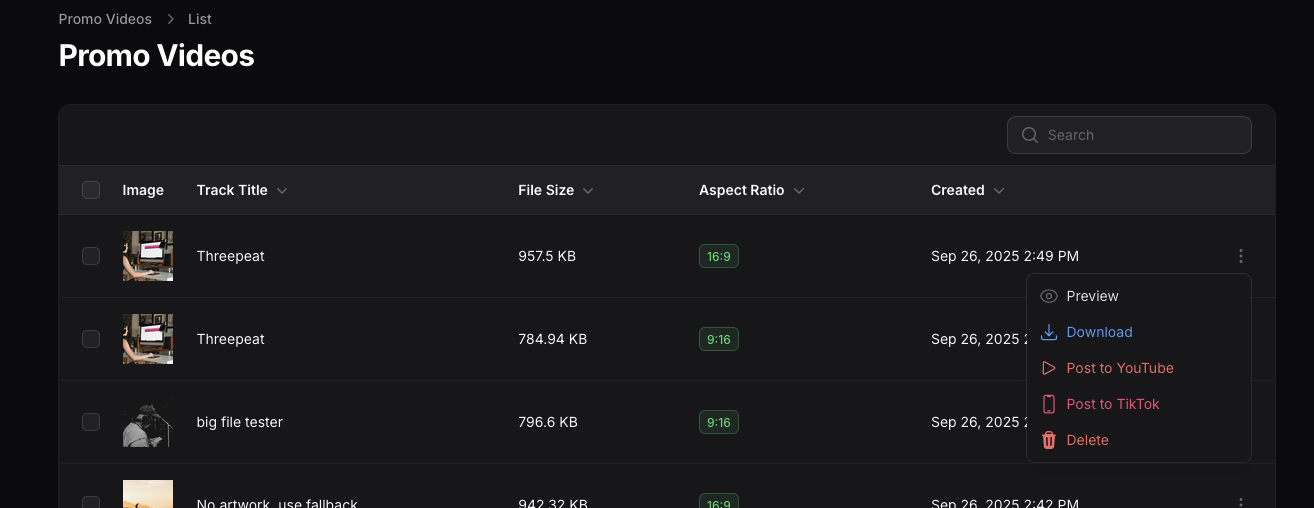Viewport: 1314px width, 508px height.
Task: Check the box for the 784.94 KB Threepeat row
Action: coord(91,339)
